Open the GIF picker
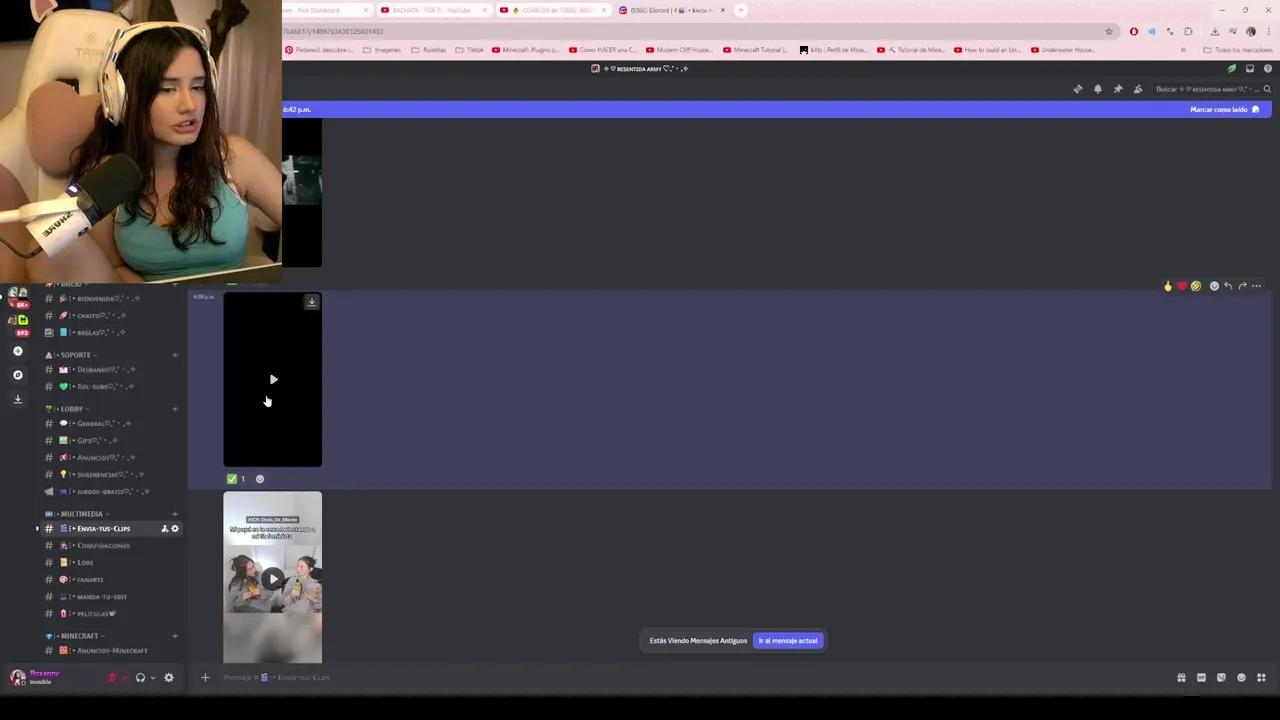Screen dimensions: 1280x720 [x=1201, y=678]
